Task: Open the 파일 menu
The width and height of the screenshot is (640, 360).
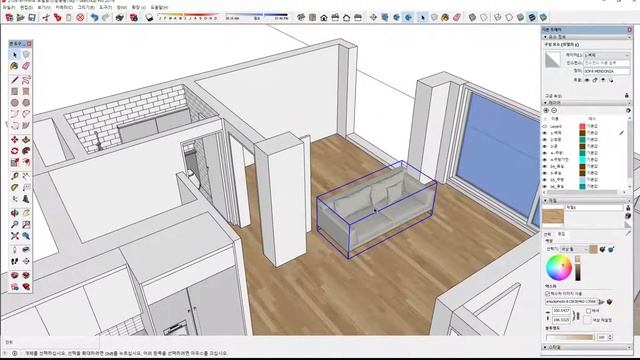Action: (x=9, y=7)
